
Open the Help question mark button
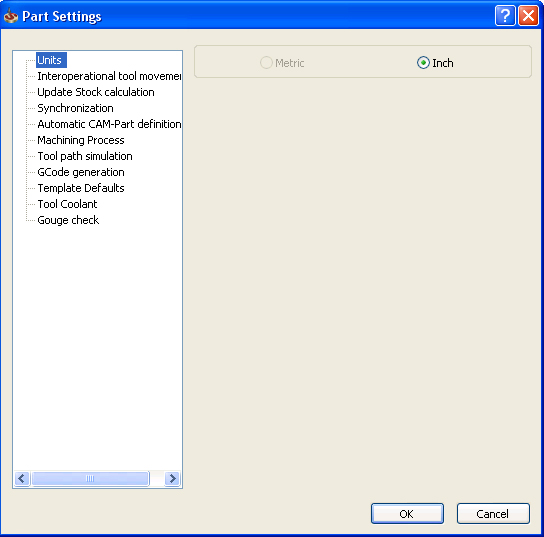(x=505, y=16)
